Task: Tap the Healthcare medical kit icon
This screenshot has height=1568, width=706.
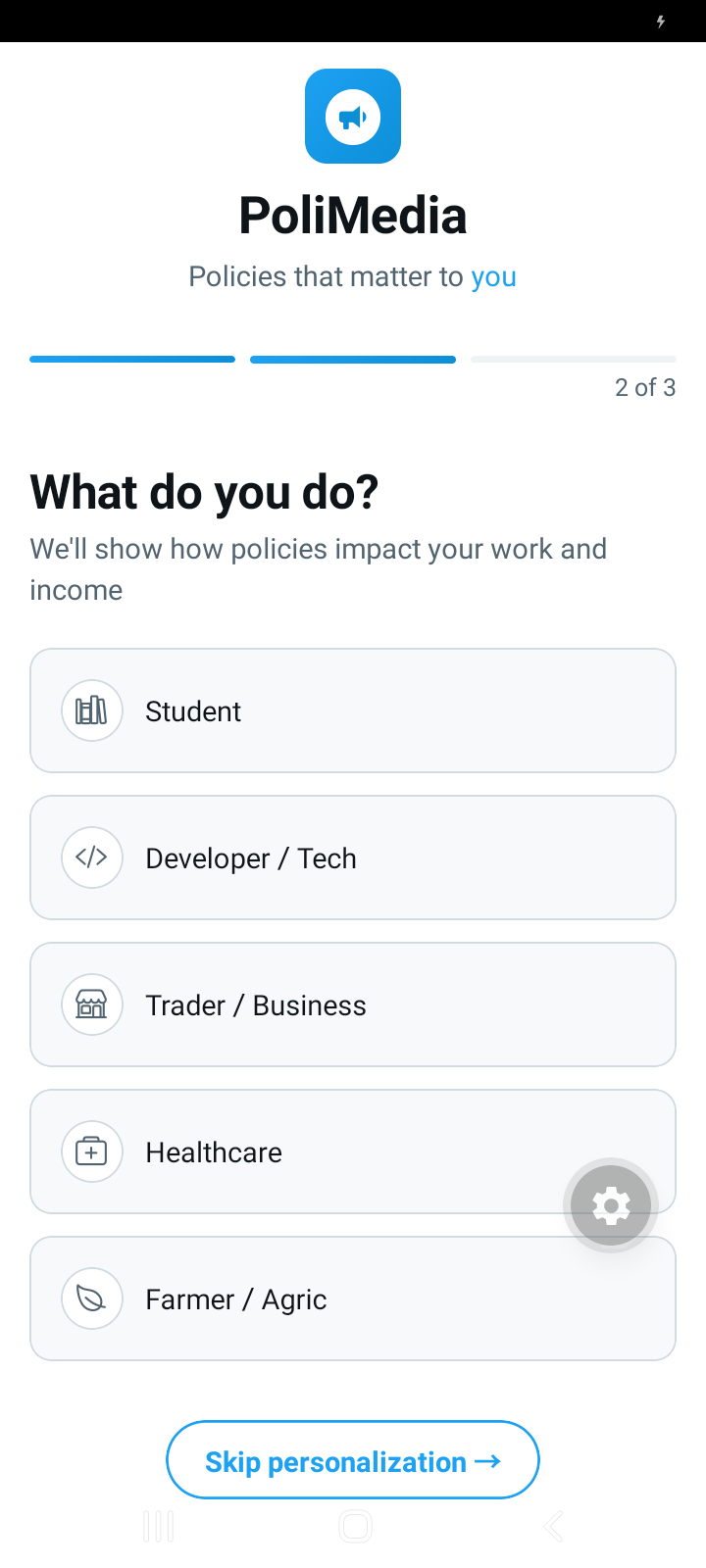Action: (x=92, y=1151)
